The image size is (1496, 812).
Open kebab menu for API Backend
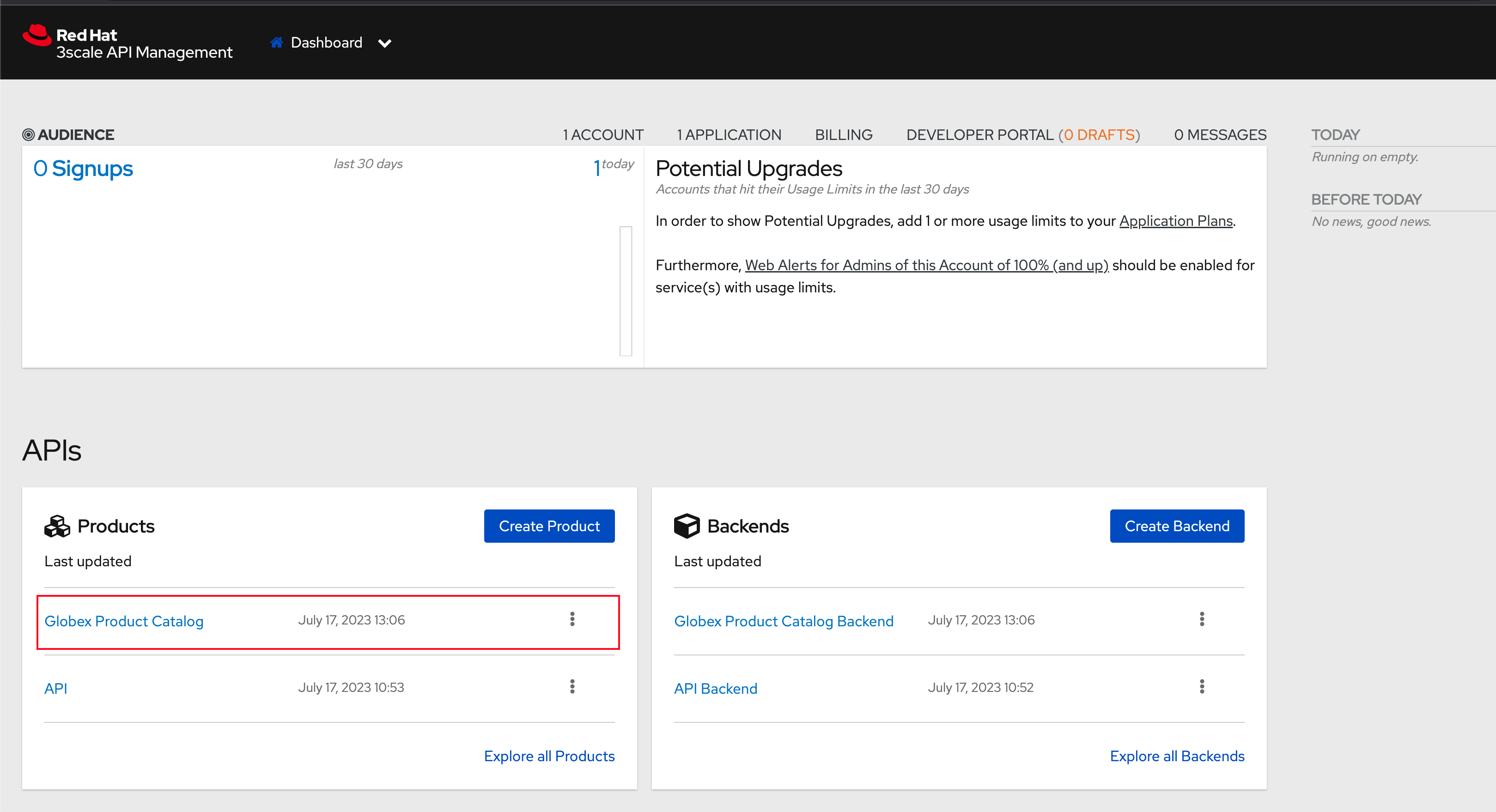click(x=1202, y=686)
